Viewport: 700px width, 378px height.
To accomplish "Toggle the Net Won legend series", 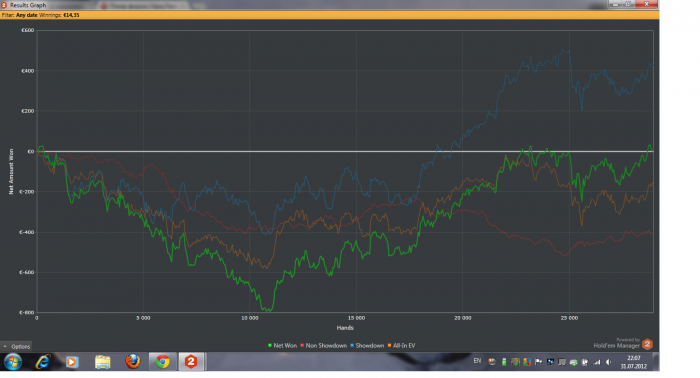I will (x=282, y=345).
